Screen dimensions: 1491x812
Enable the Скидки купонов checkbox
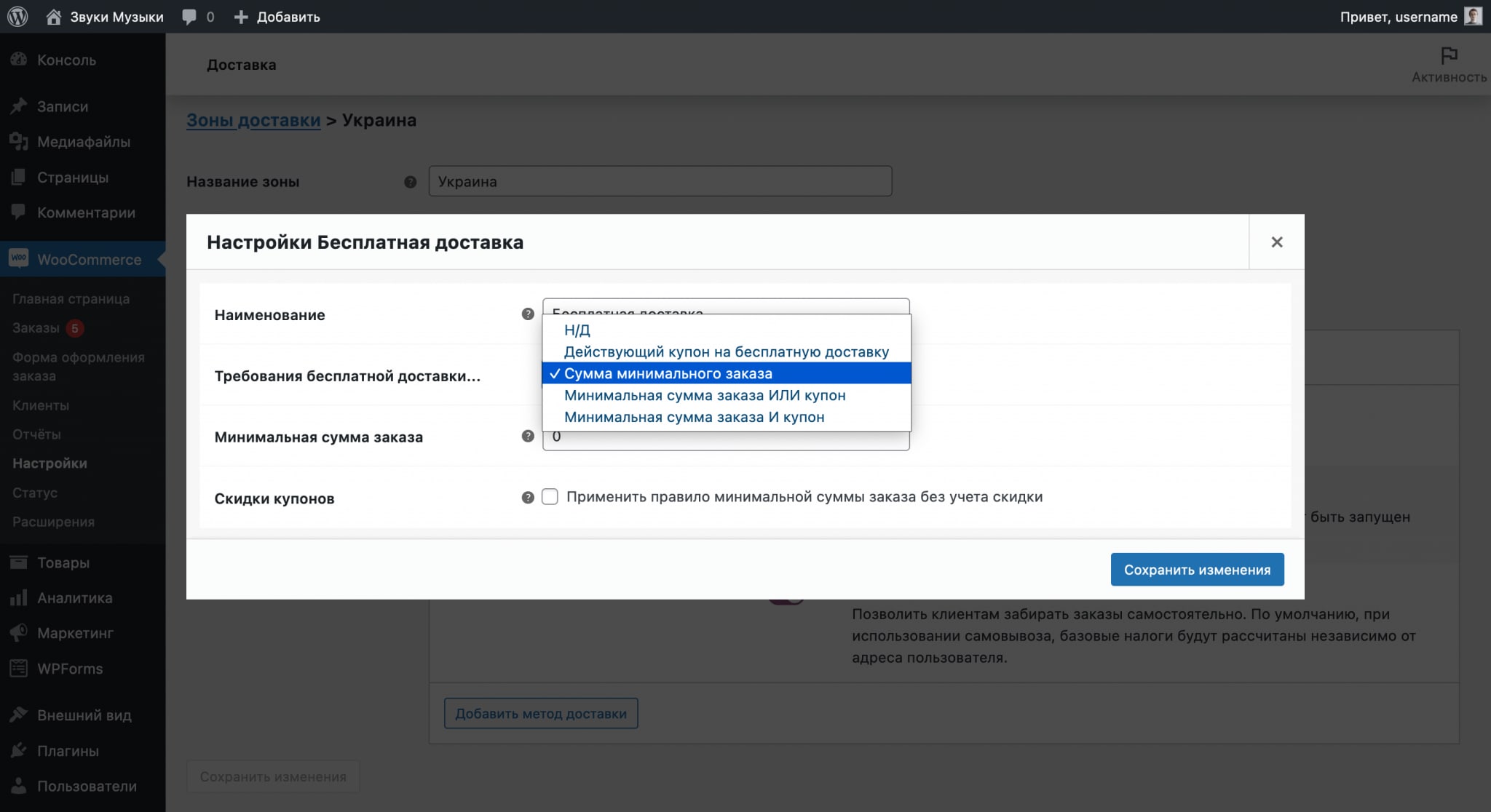[x=550, y=497]
